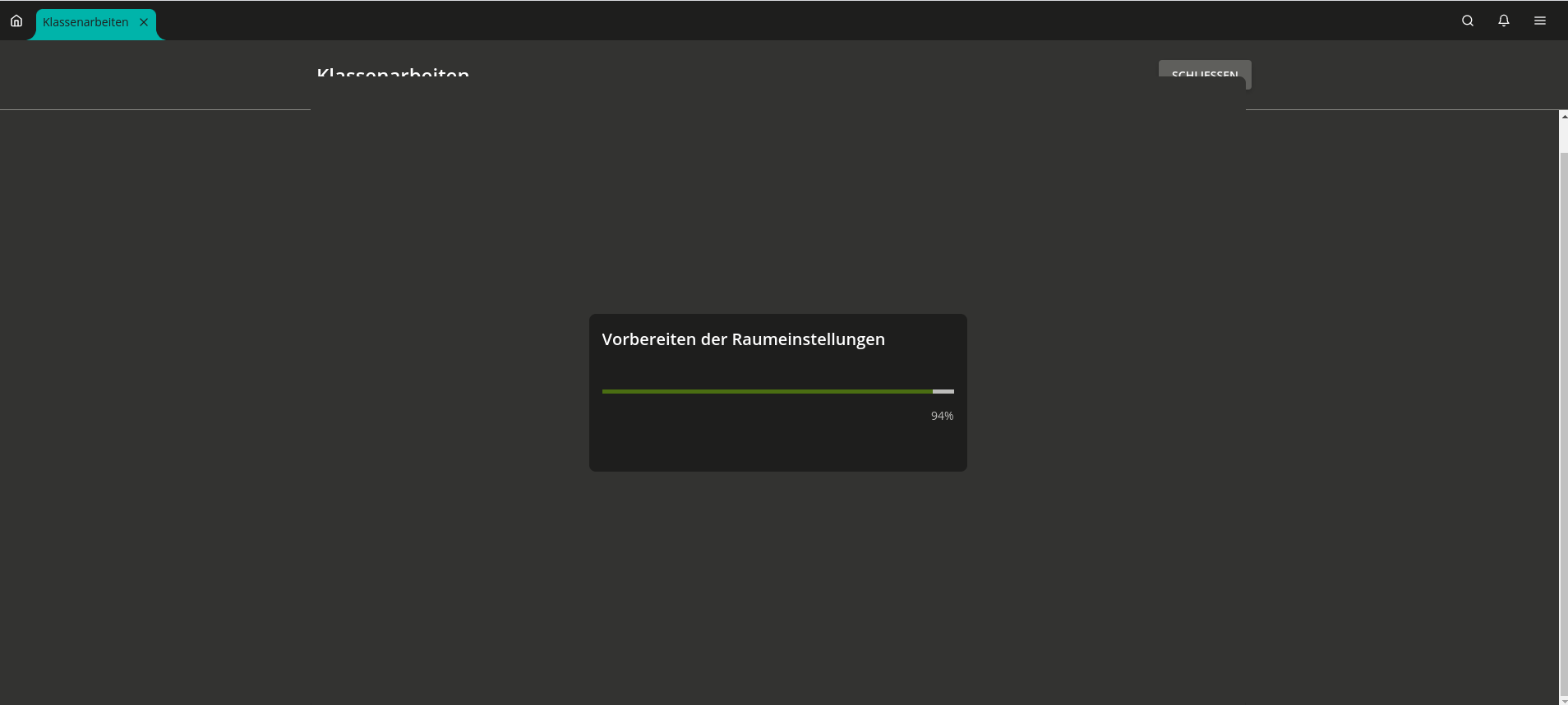Switch to the Klassenarbeiten tab
Screen dimensions: 1568x705
(x=85, y=22)
